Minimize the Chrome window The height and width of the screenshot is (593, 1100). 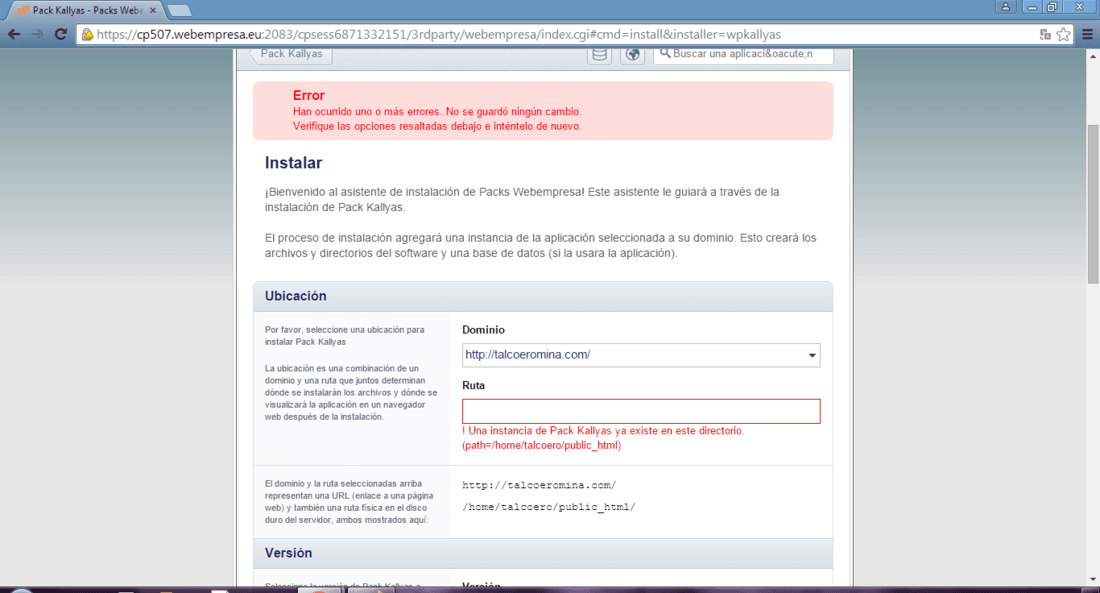tap(1032, 7)
